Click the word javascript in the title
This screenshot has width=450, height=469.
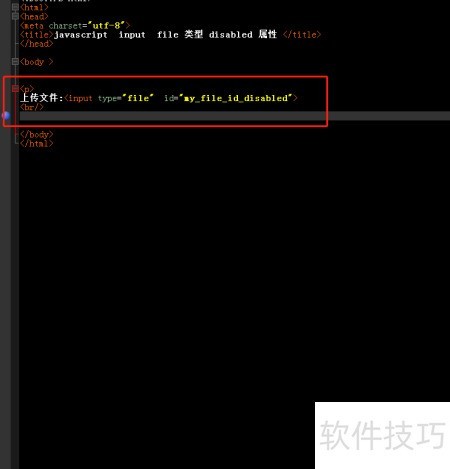point(81,35)
